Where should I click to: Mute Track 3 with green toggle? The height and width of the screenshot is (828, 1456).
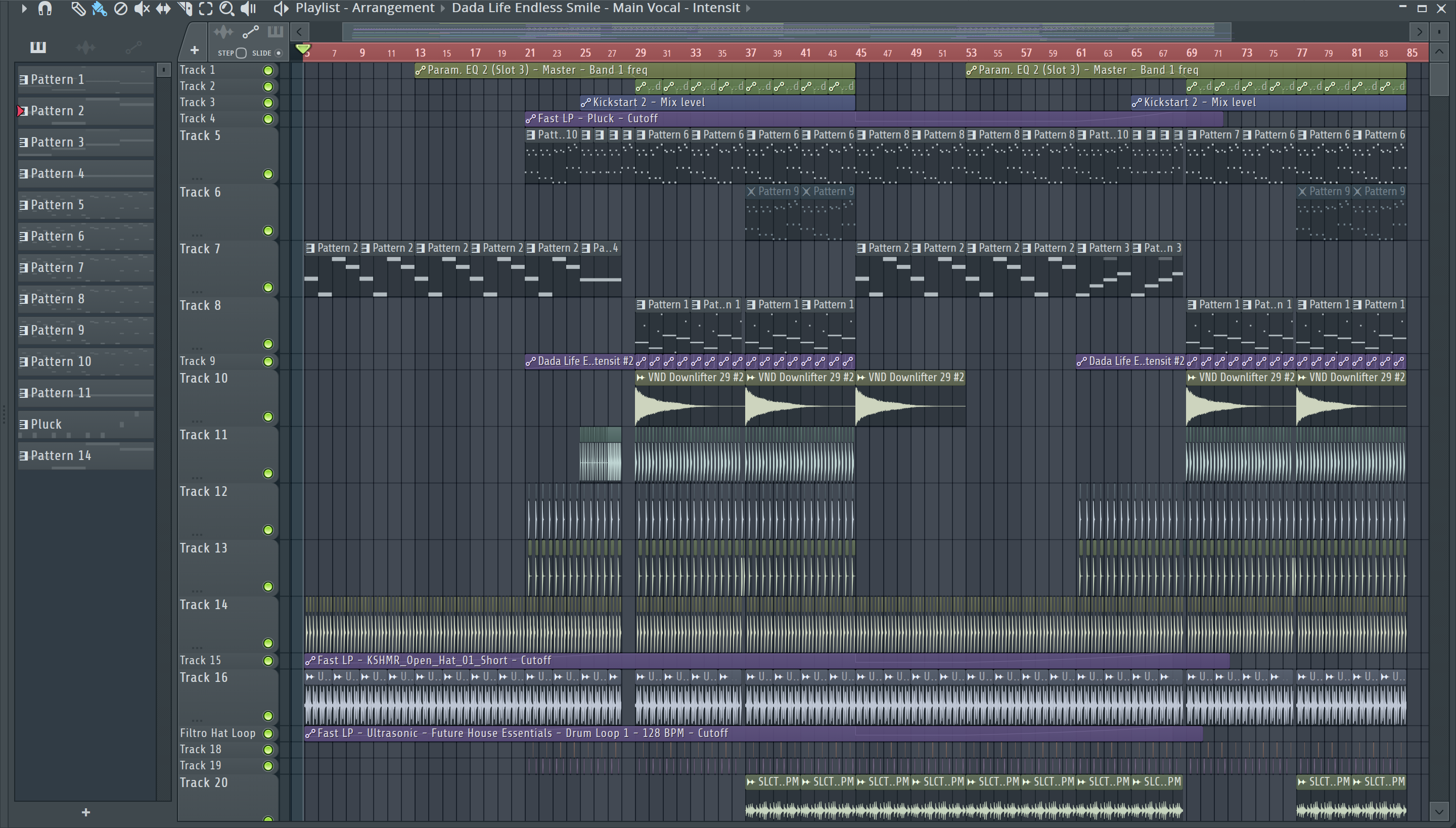268,103
